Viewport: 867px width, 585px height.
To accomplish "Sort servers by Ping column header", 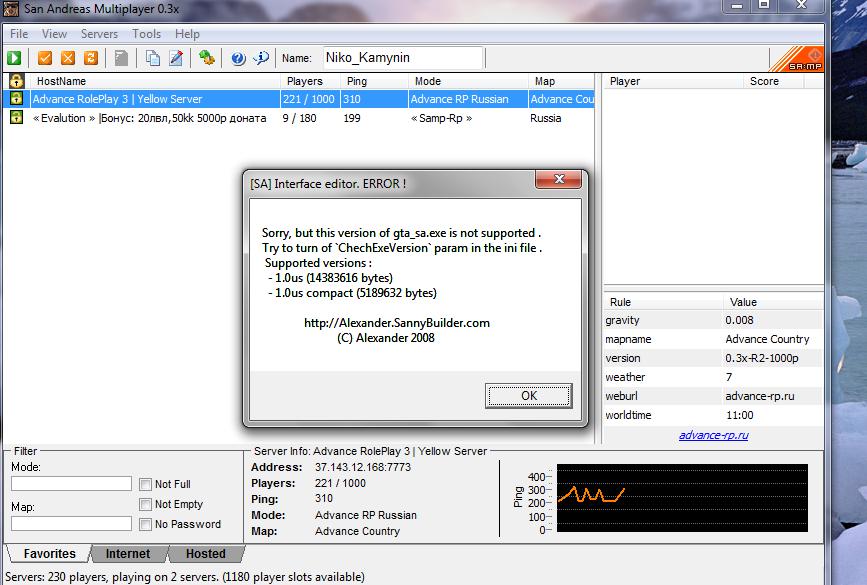I will tap(374, 81).
